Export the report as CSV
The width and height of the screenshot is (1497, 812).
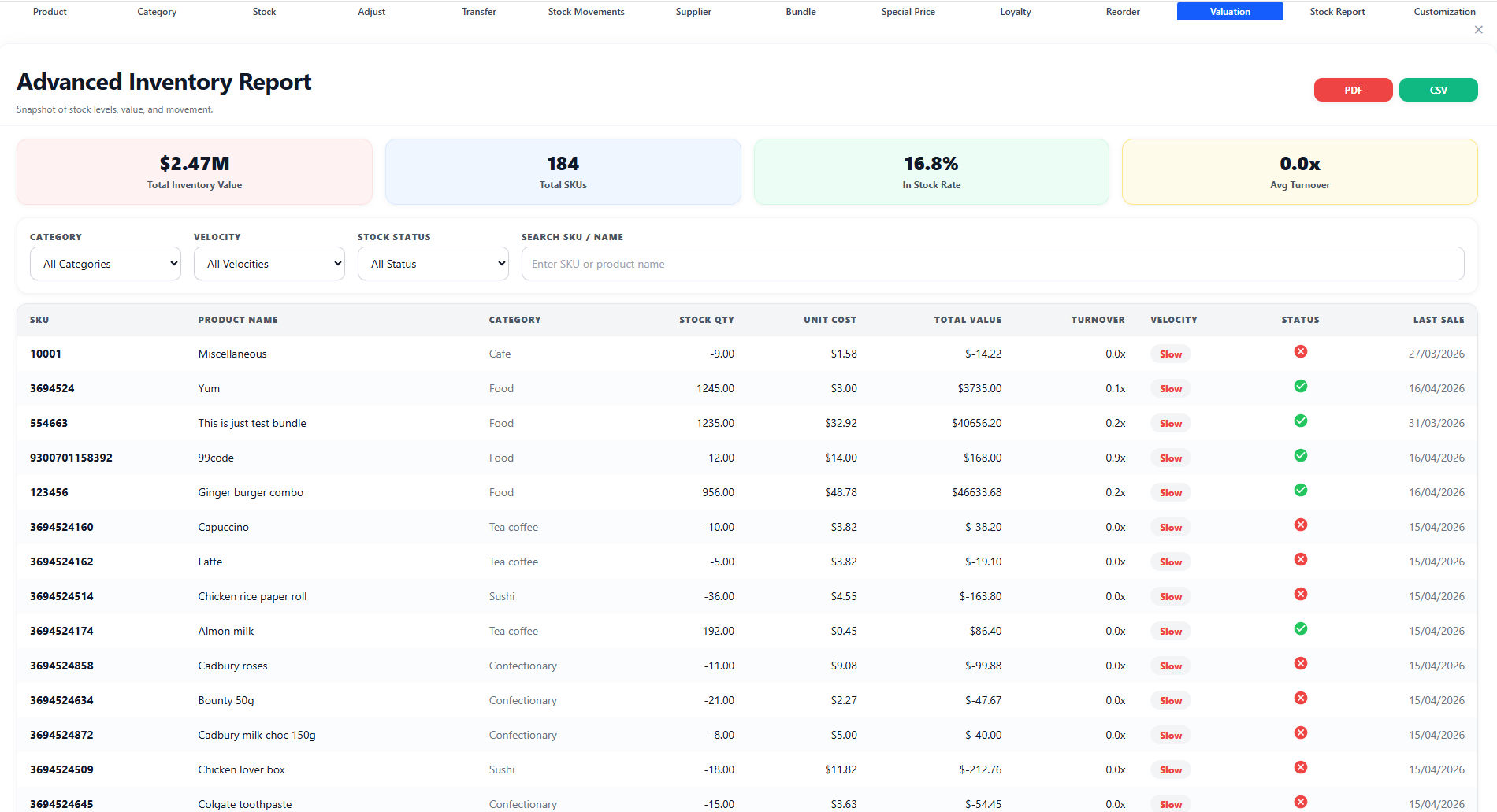tap(1438, 90)
